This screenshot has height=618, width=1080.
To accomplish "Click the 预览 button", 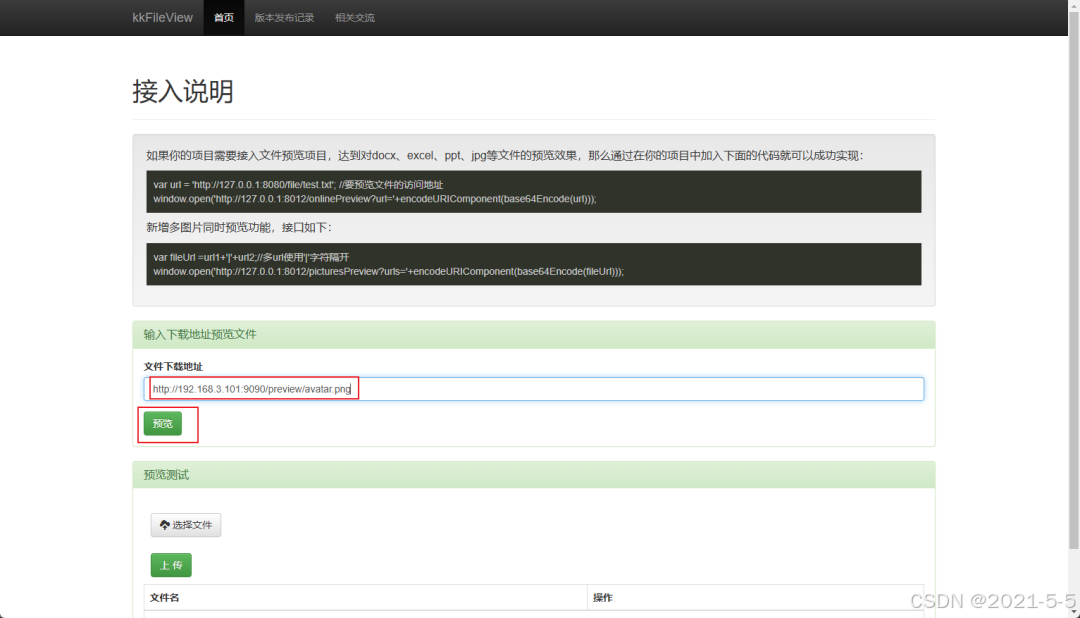I will pos(165,423).
